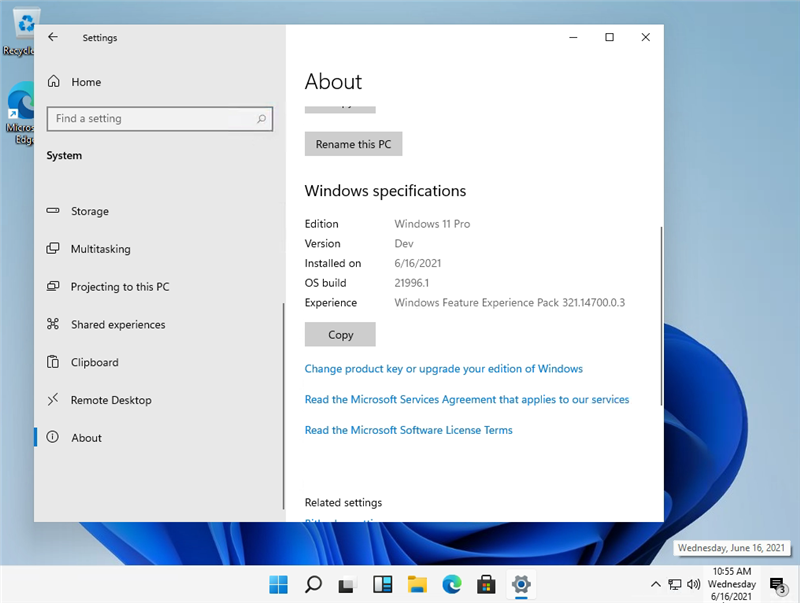Open Clipboard settings
Screen dimensions: 800x603
(x=95, y=362)
